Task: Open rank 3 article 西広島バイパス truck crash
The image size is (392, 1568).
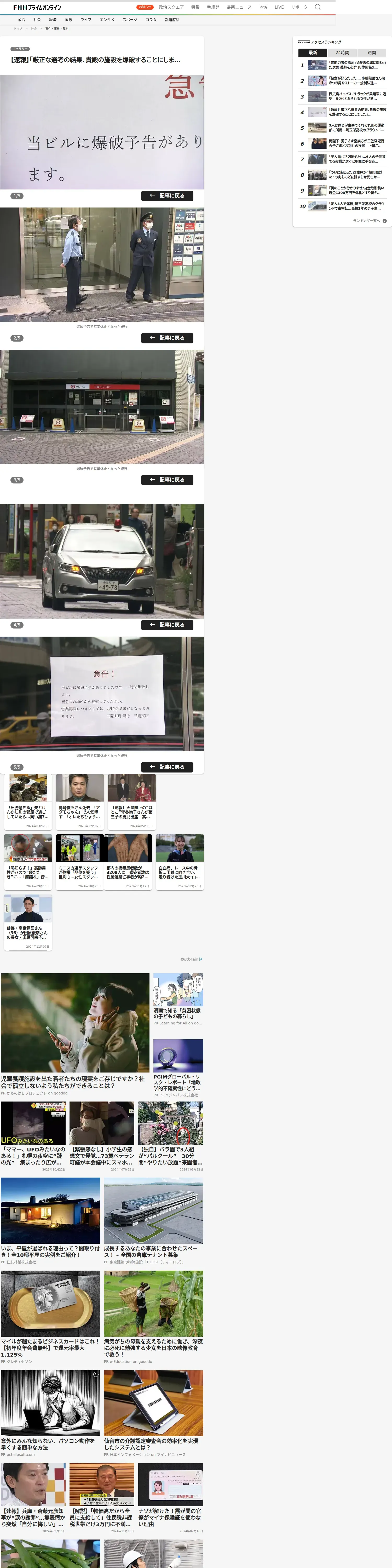Action: (343, 96)
